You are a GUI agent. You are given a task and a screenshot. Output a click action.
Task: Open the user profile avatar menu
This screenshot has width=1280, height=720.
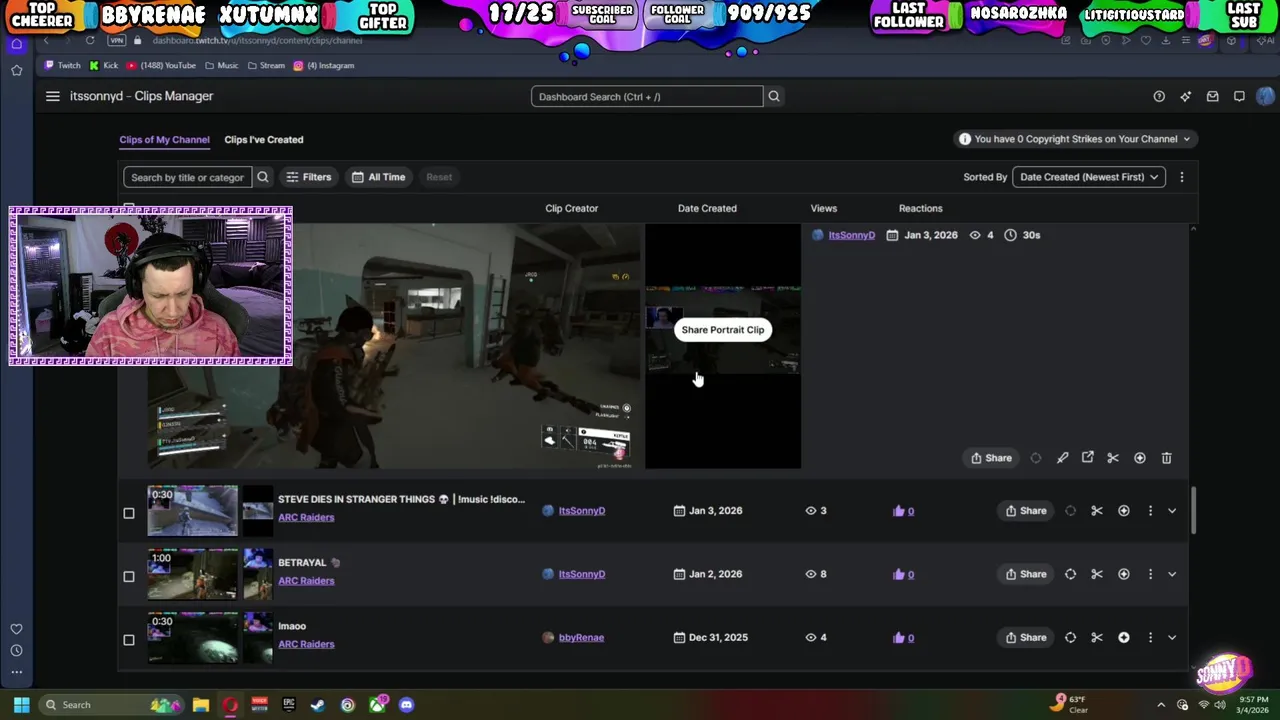click(1266, 96)
